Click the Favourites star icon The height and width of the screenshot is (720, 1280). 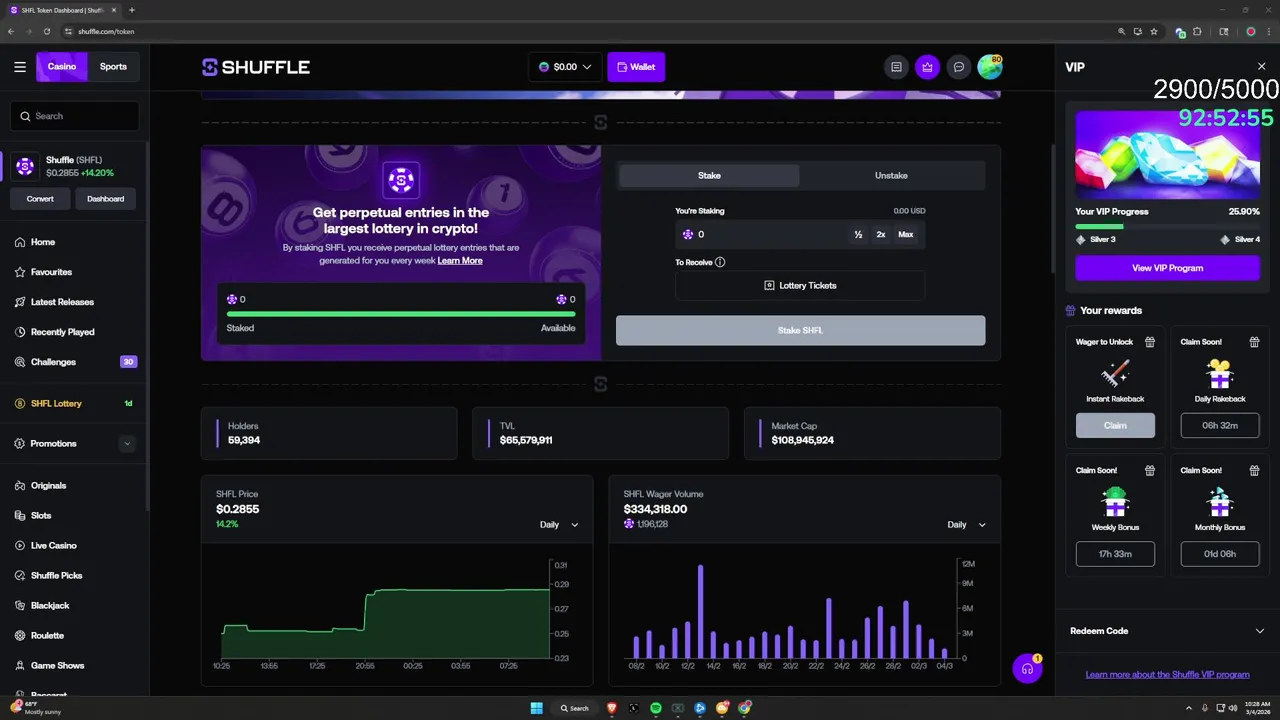[20, 272]
